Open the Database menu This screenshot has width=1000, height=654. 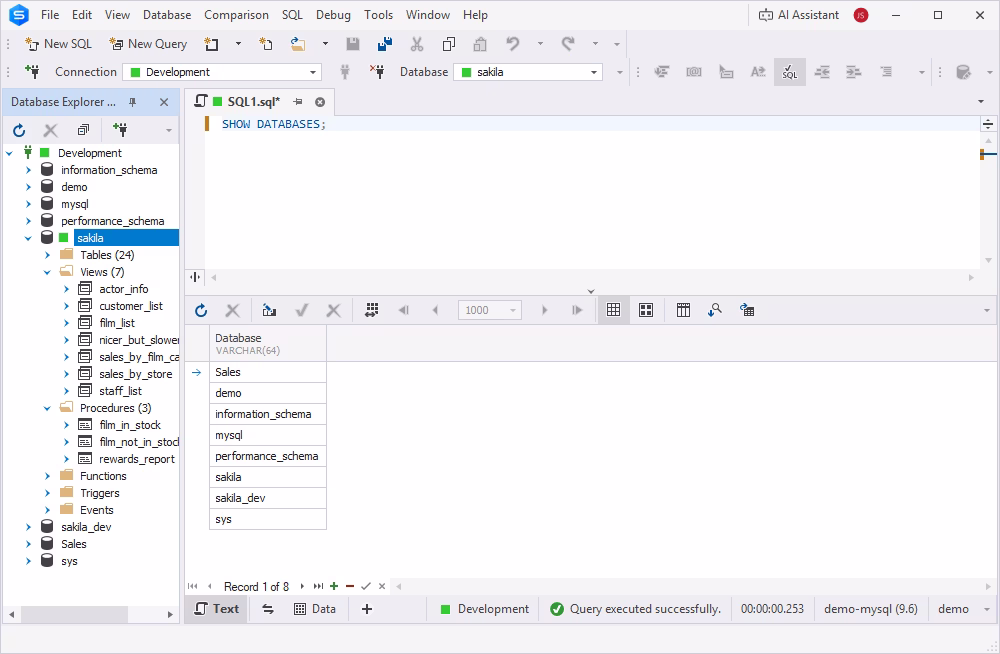(167, 15)
